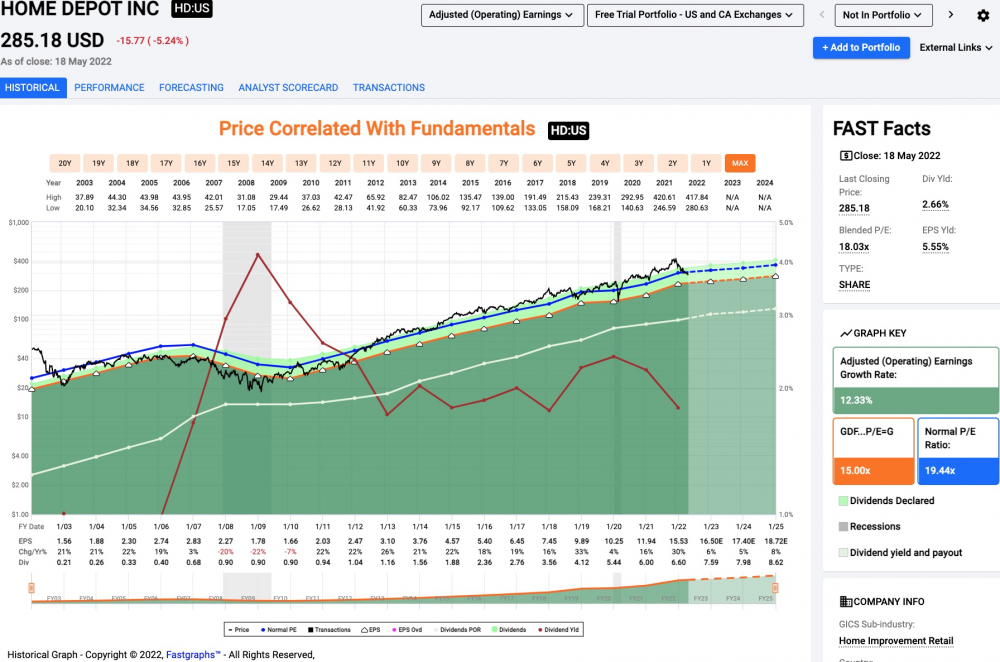1000x662 pixels.
Task: Switch to FORECASTING tab
Action: pos(191,87)
